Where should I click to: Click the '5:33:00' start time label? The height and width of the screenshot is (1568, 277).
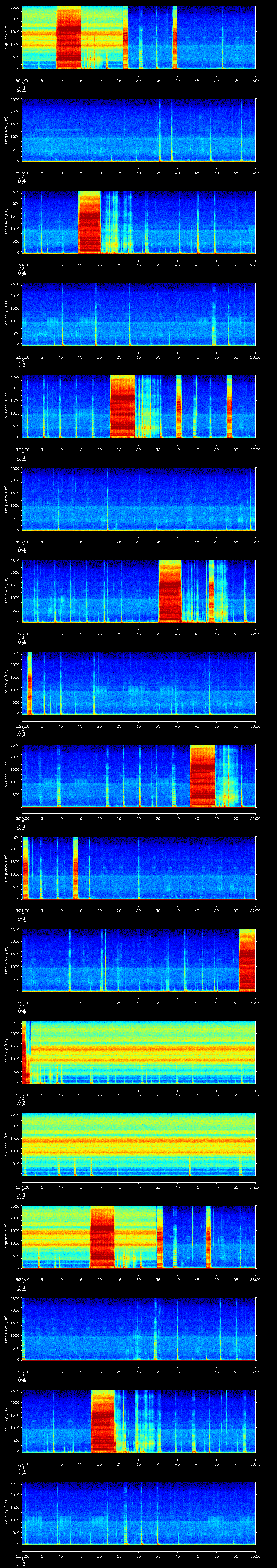[22, 1095]
